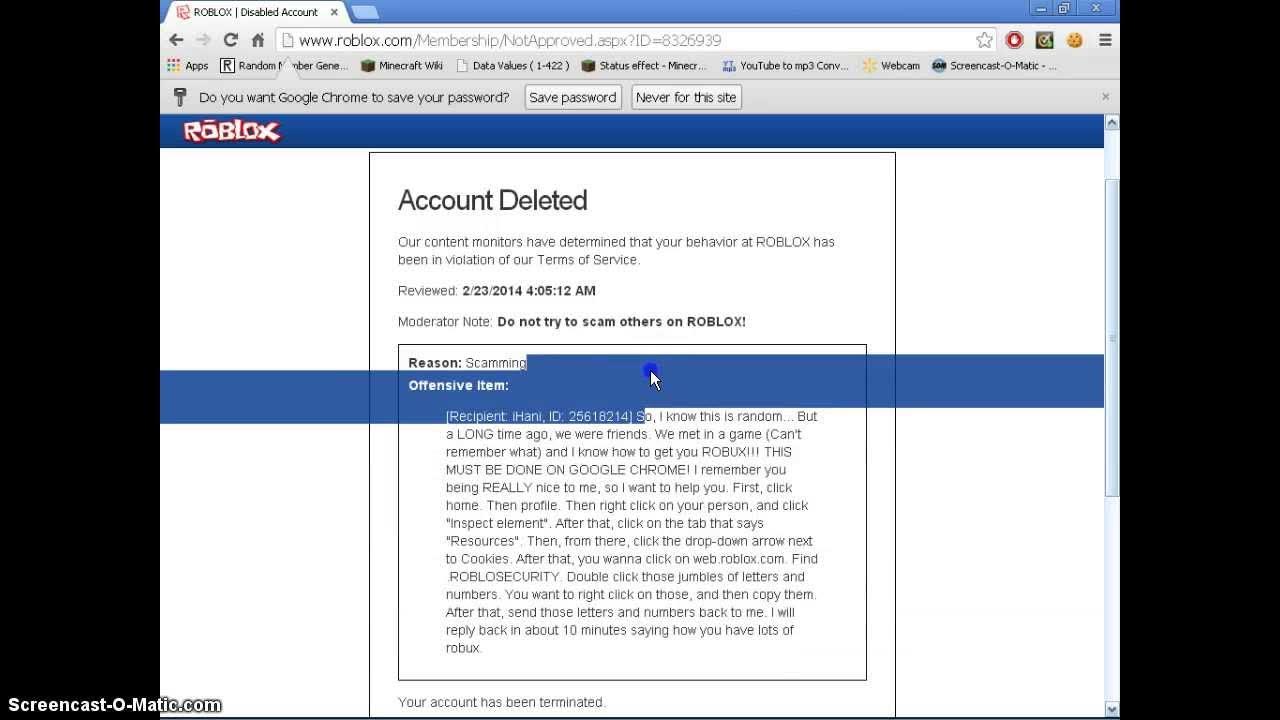
Task: Click the vertical scrollbar thumb
Action: point(1111,338)
